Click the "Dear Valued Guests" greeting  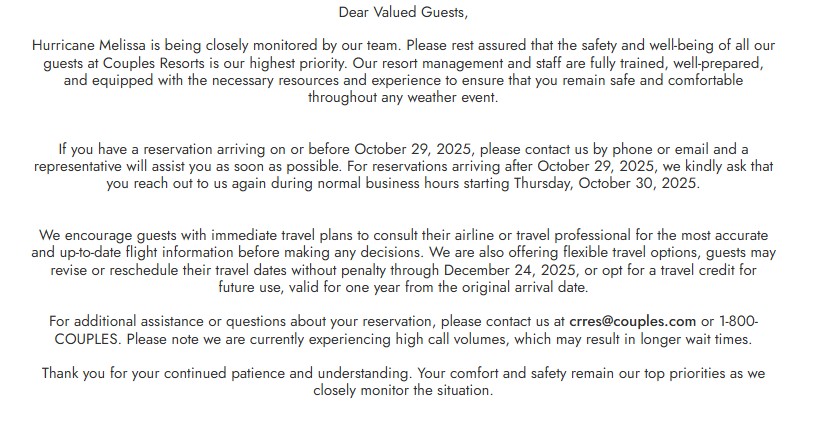click(411, 13)
